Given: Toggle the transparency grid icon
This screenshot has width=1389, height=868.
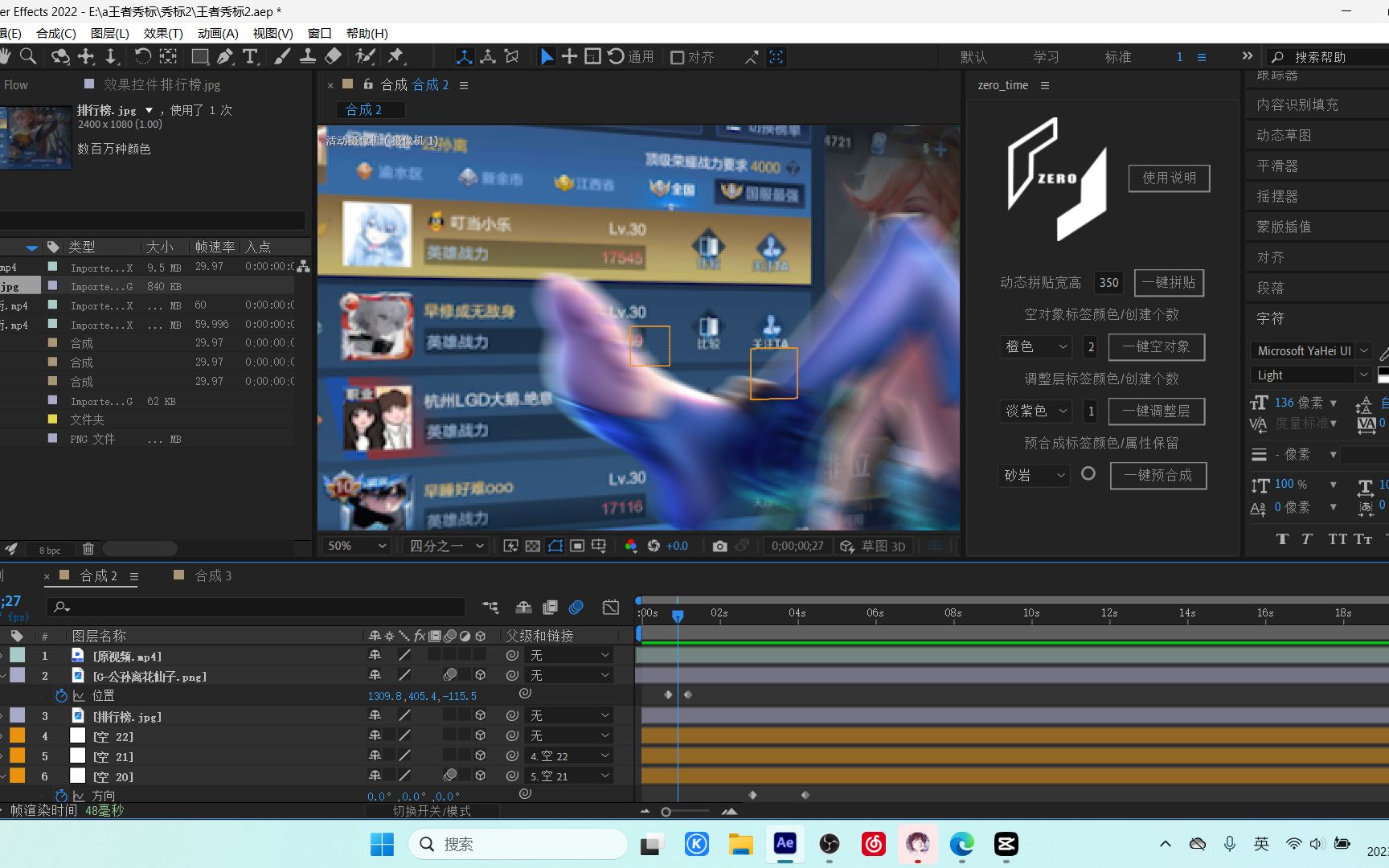Looking at the screenshot, I should click(532, 546).
